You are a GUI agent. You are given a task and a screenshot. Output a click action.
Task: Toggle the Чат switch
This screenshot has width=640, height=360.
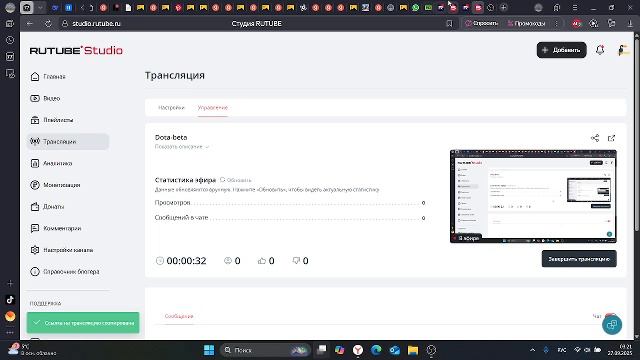(610, 316)
